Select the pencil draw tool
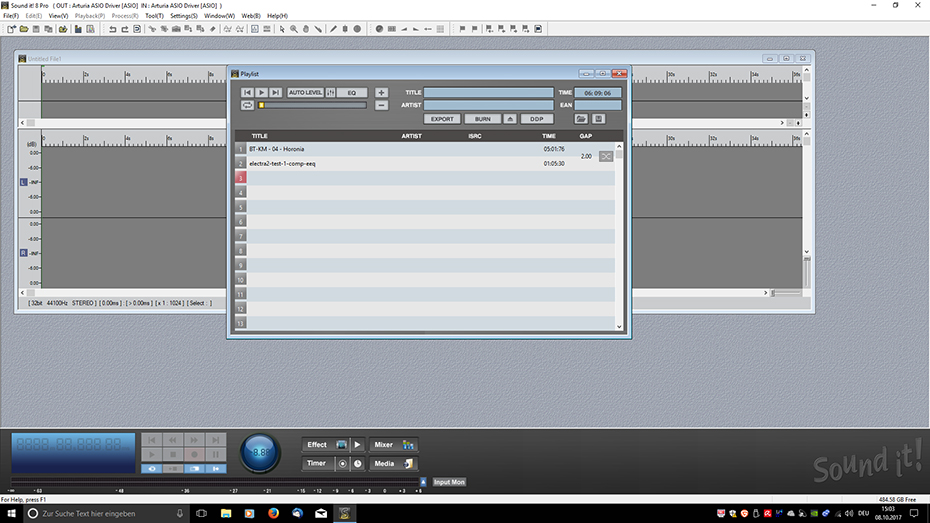 pos(333,28)
